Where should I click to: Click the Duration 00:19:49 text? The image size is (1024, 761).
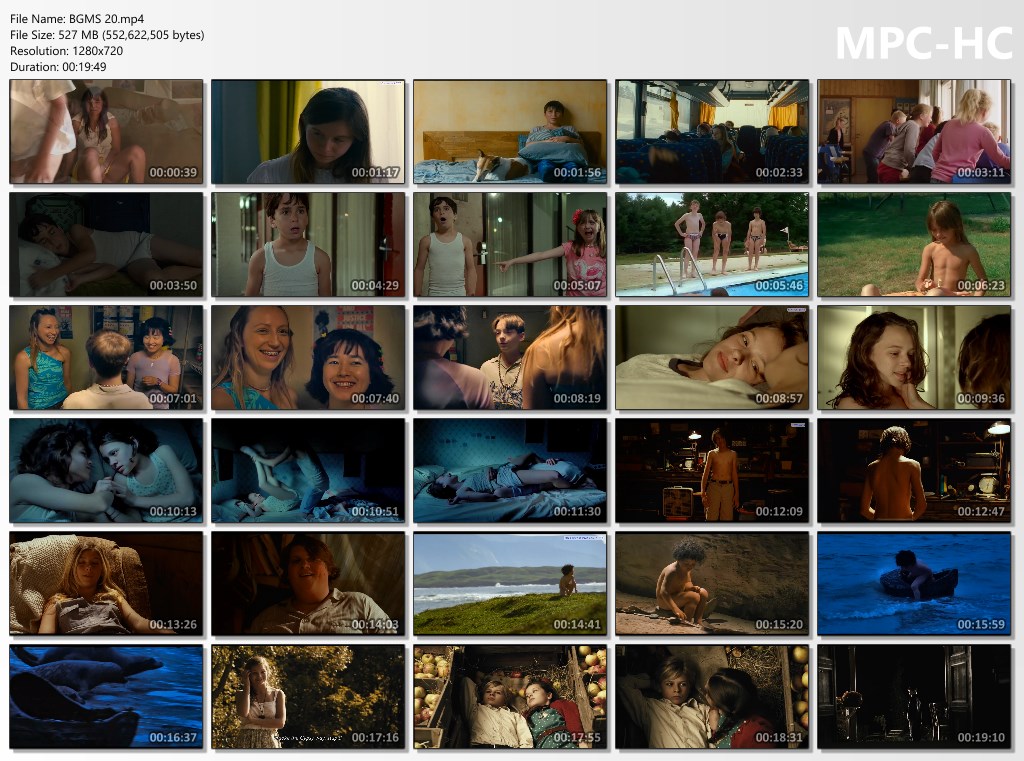click(x=58, y=67)
